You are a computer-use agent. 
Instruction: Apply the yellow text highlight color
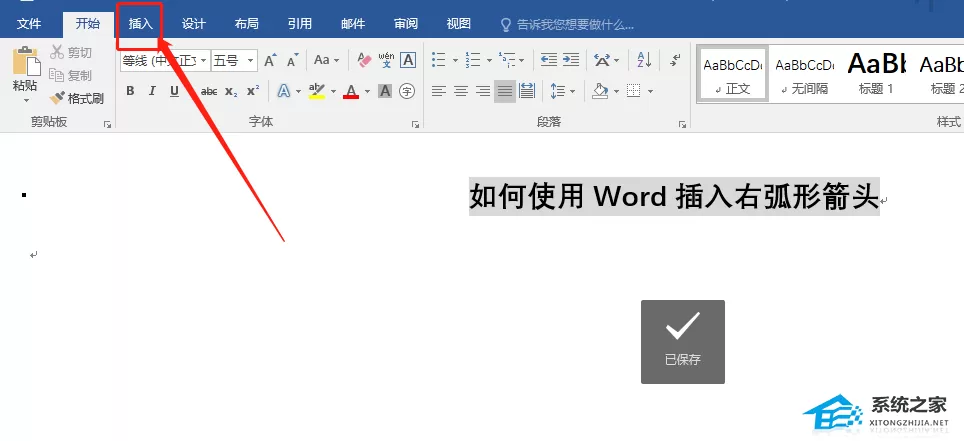click(317, 92)
